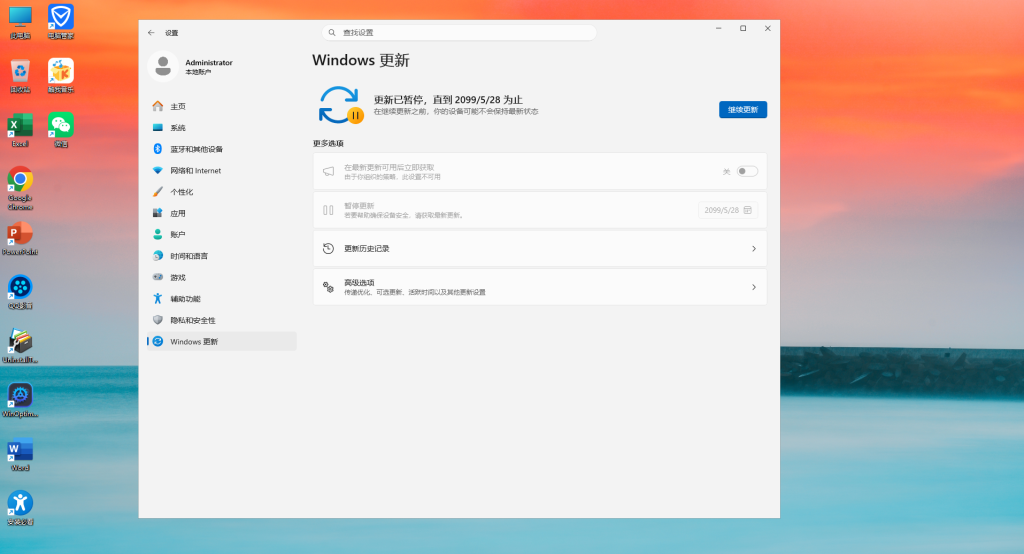
Task: Select the Excel desktop shortcut
Action: (20, 130)
